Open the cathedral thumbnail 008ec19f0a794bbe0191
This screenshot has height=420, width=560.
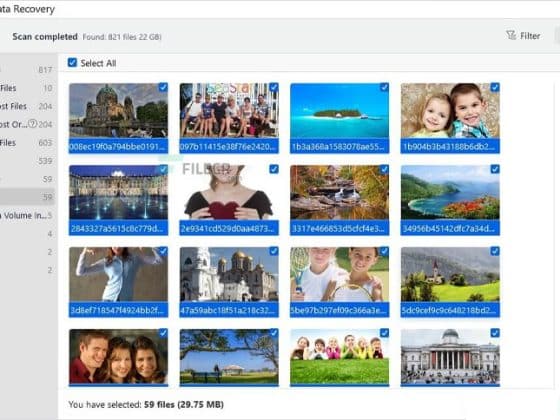[118, 110]
